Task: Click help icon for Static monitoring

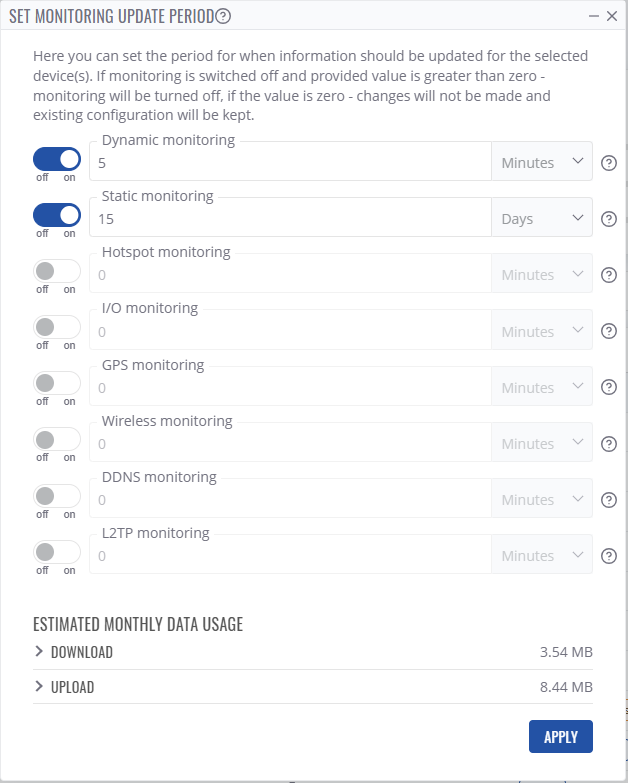Action: click(x=608, y=219)
